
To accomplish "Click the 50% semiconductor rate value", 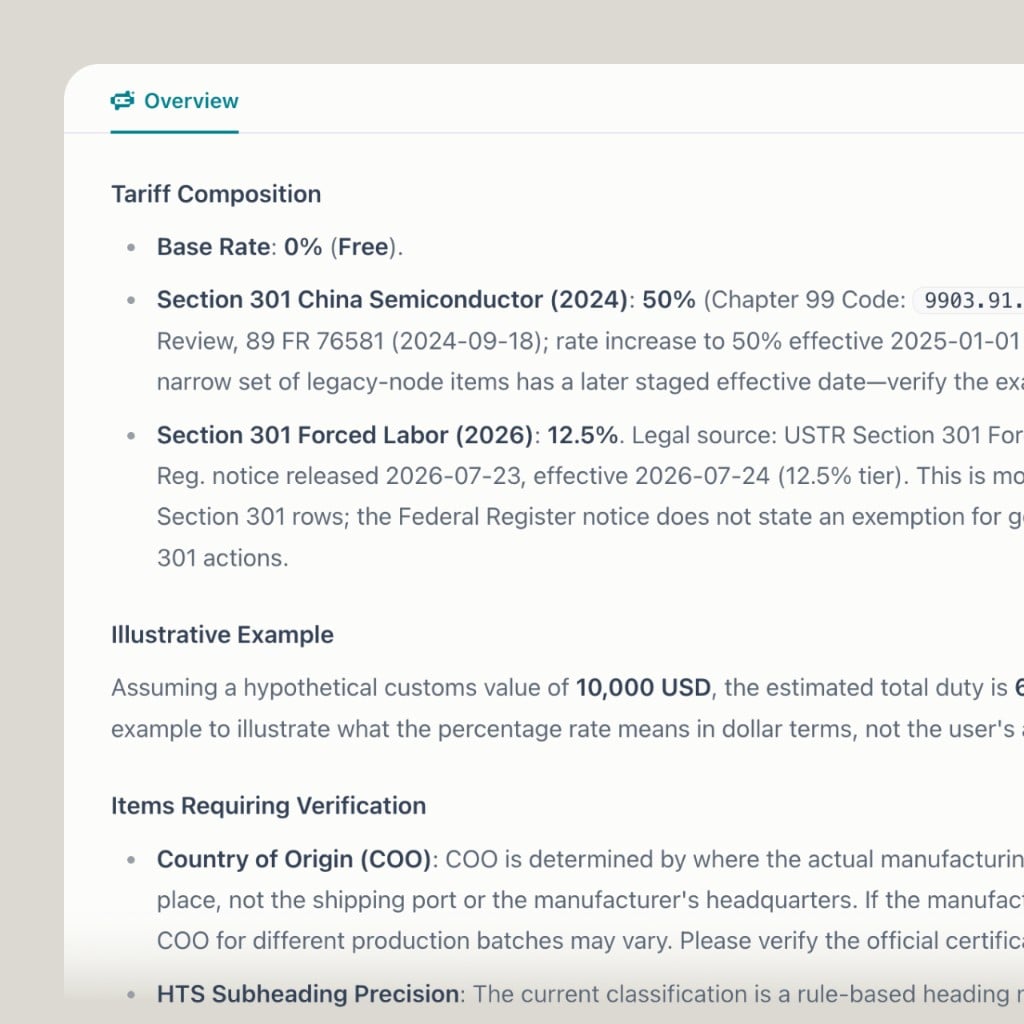I will 669,300.
